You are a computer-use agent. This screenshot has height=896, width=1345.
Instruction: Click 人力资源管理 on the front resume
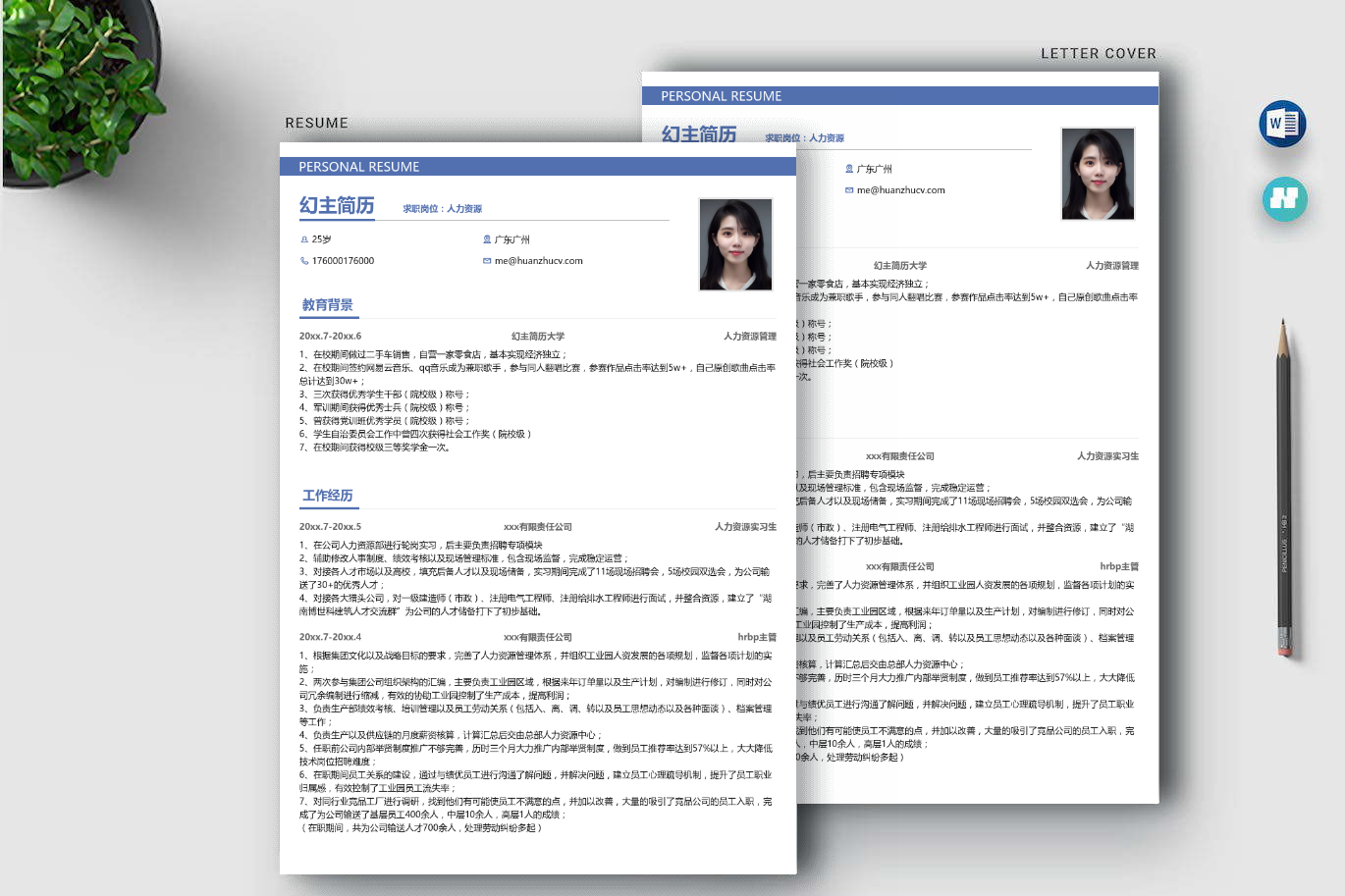[750, 337]
